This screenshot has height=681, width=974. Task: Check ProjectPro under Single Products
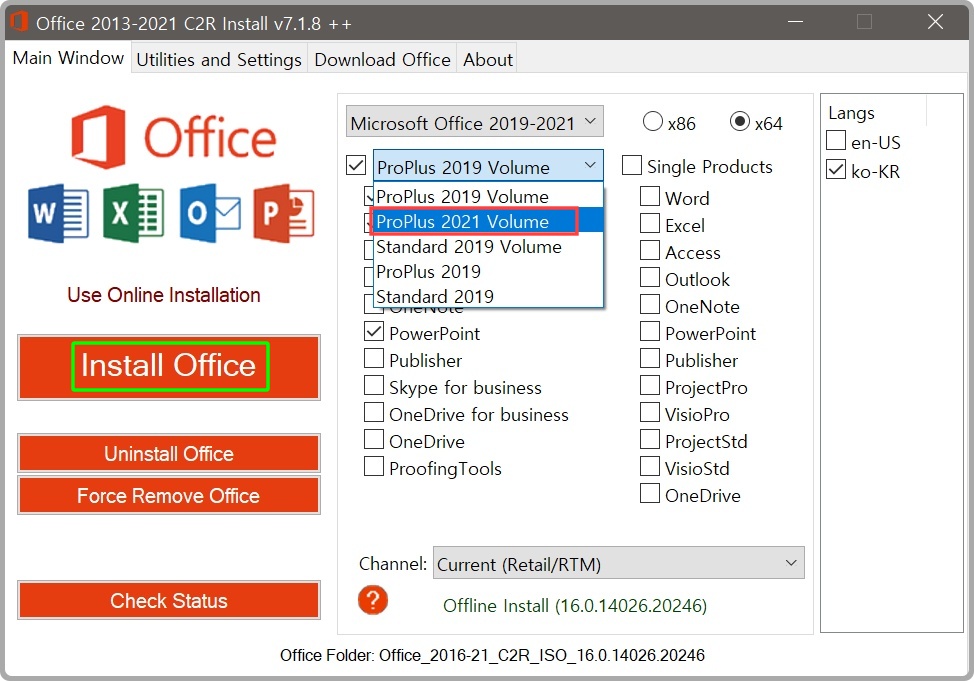(650, 386)
